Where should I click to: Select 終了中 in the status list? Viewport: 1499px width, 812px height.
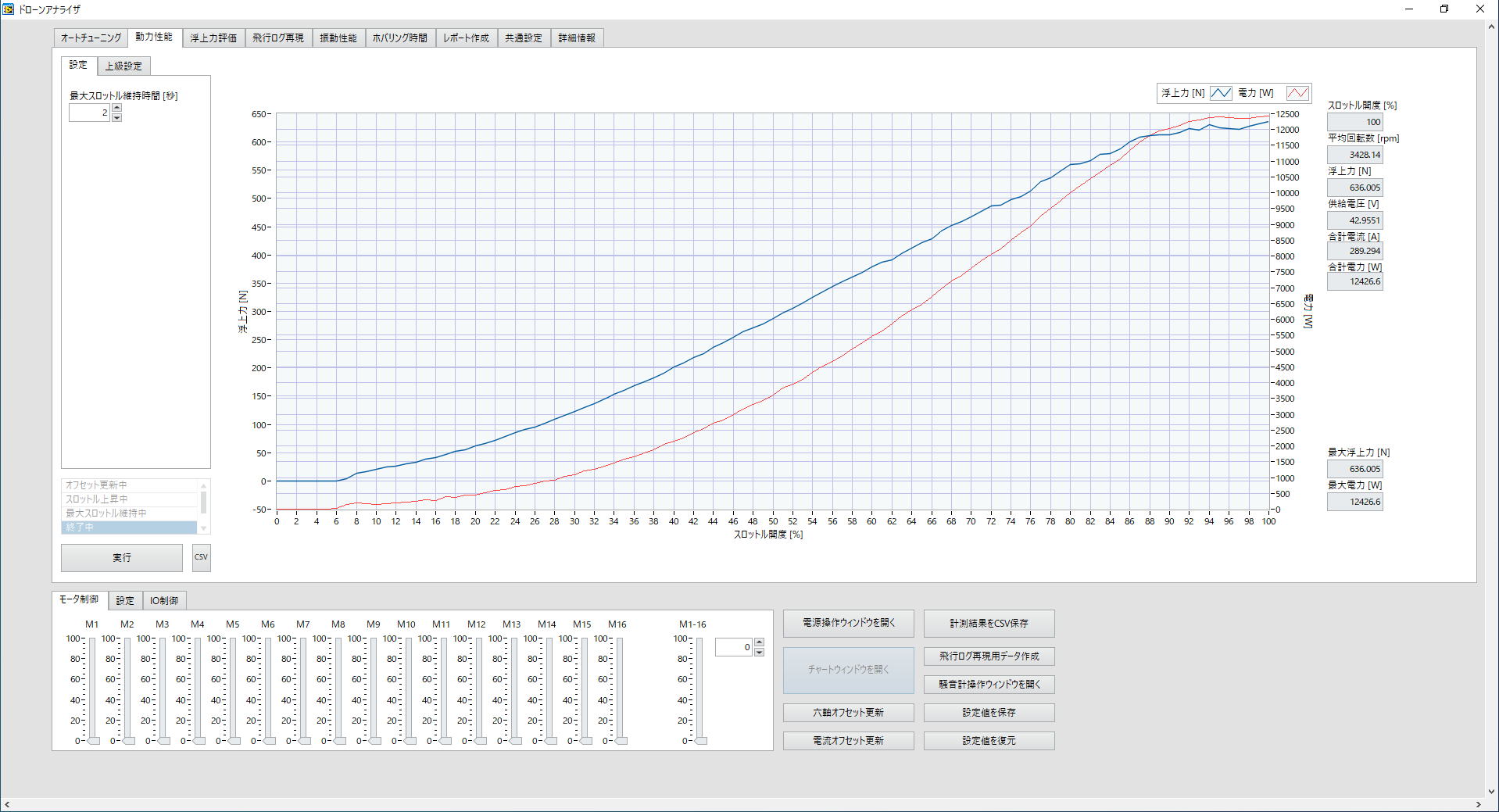tap(129, 528)
